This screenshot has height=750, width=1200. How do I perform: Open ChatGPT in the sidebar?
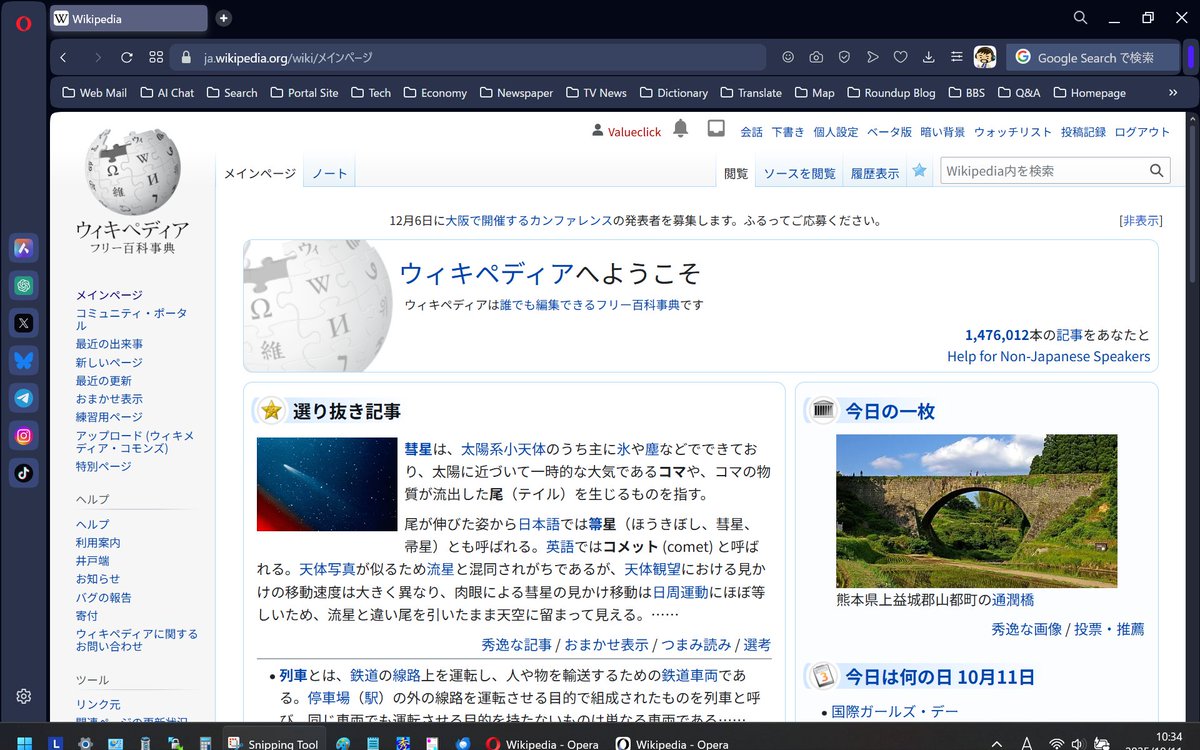click(24, 285)
